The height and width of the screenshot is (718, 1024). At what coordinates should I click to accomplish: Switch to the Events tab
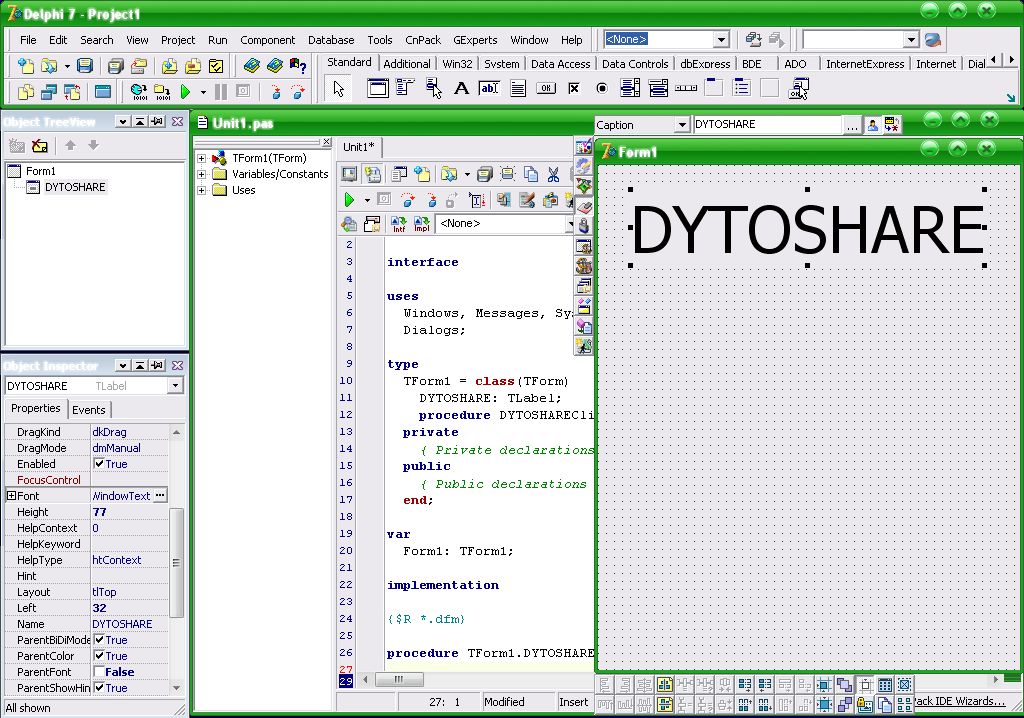pyautogui.click(x=89, y=410)
